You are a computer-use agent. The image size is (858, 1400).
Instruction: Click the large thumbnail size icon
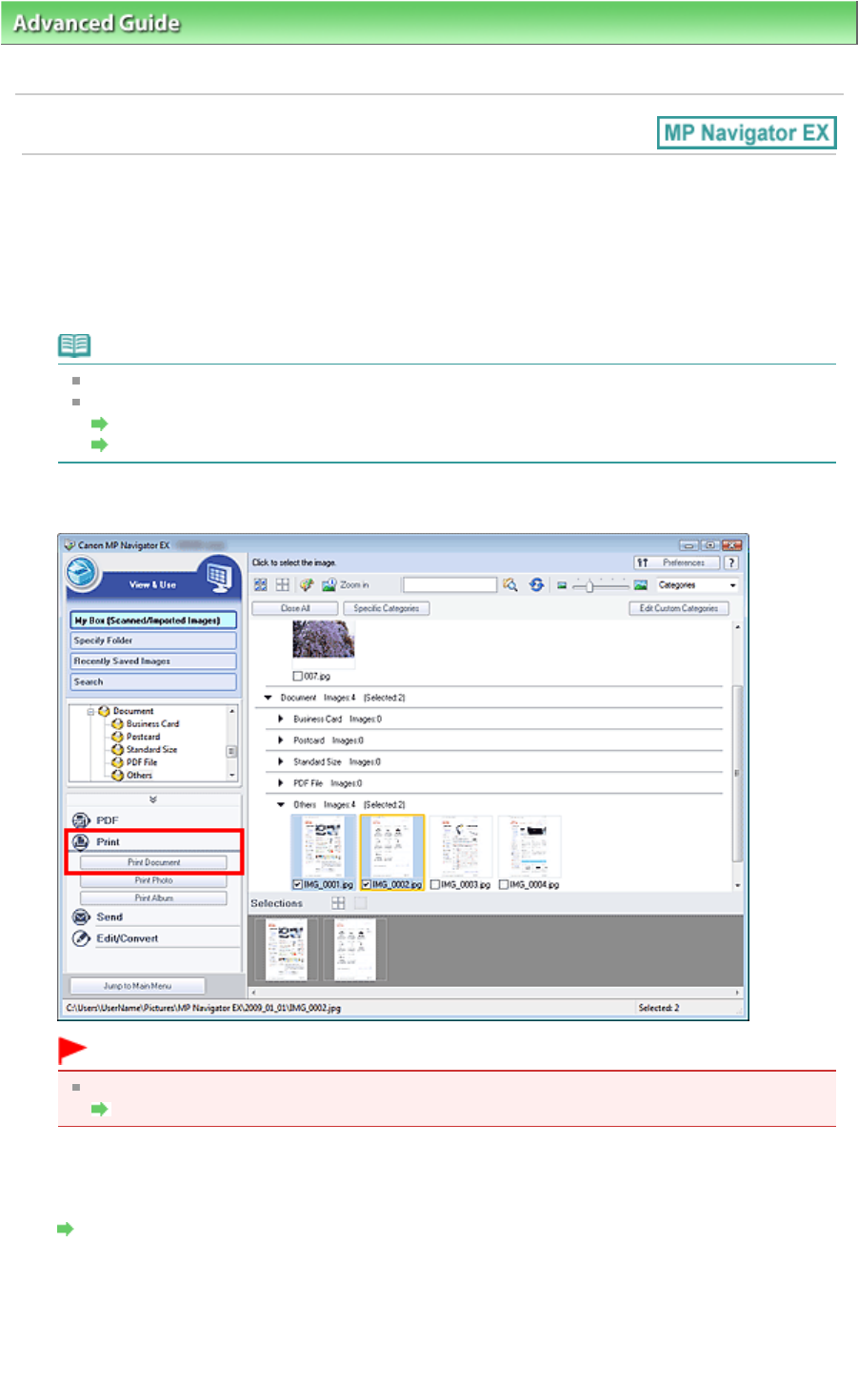pyautogui.click(x=641, y=585)
